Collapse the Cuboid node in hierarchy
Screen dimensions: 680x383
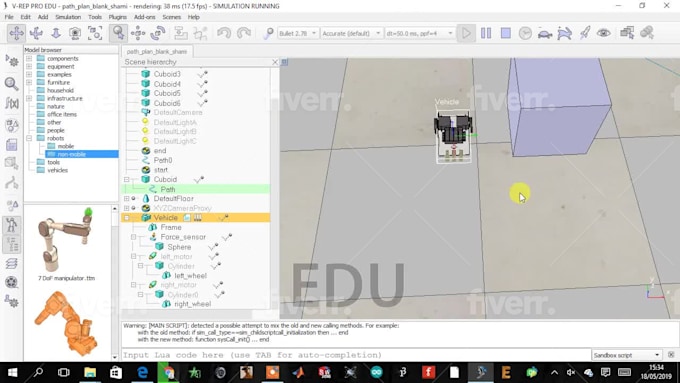pyautogui.click(x=127, y=179)
